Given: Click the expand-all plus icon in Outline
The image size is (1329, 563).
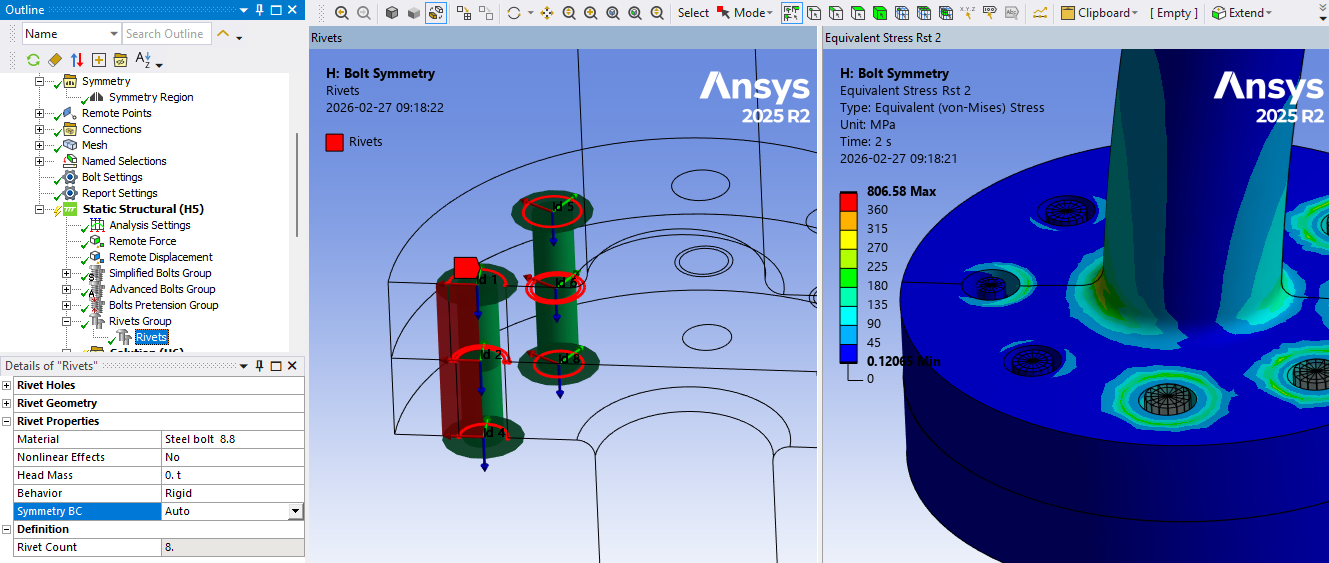Looking at the screenshot, I should (99, 60).
